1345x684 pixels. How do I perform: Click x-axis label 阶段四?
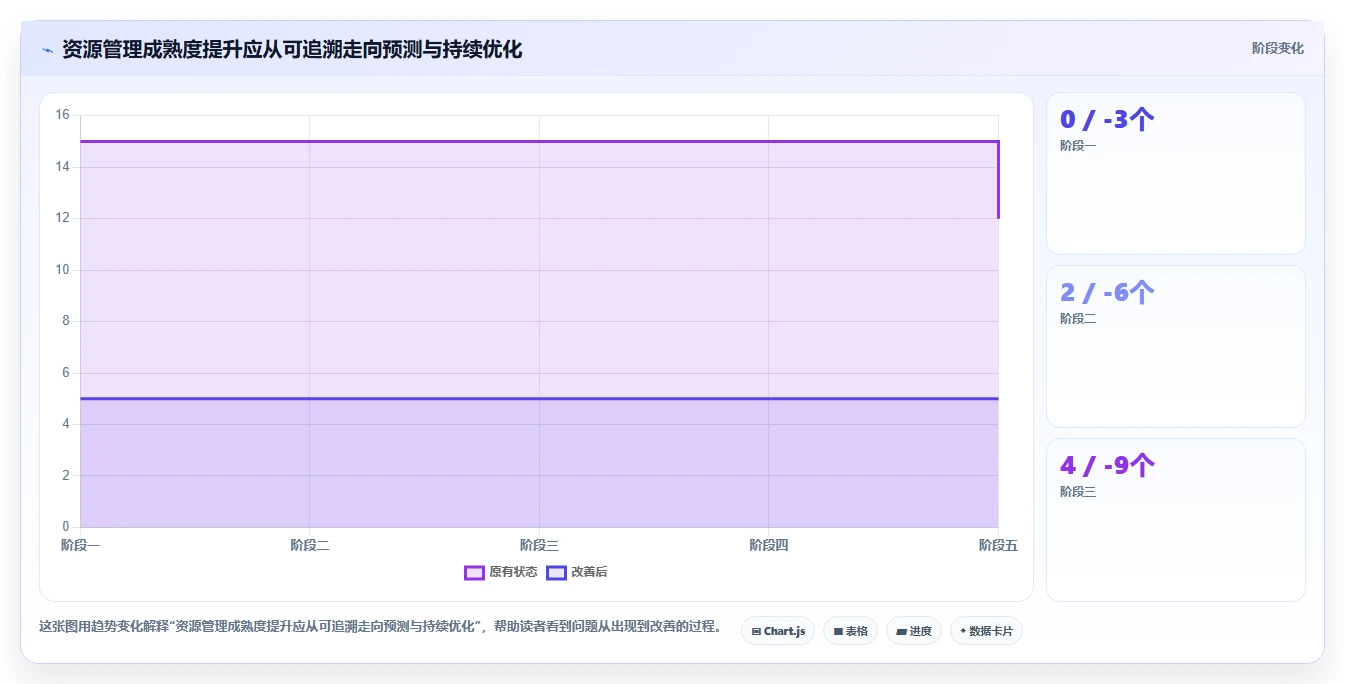769,545
